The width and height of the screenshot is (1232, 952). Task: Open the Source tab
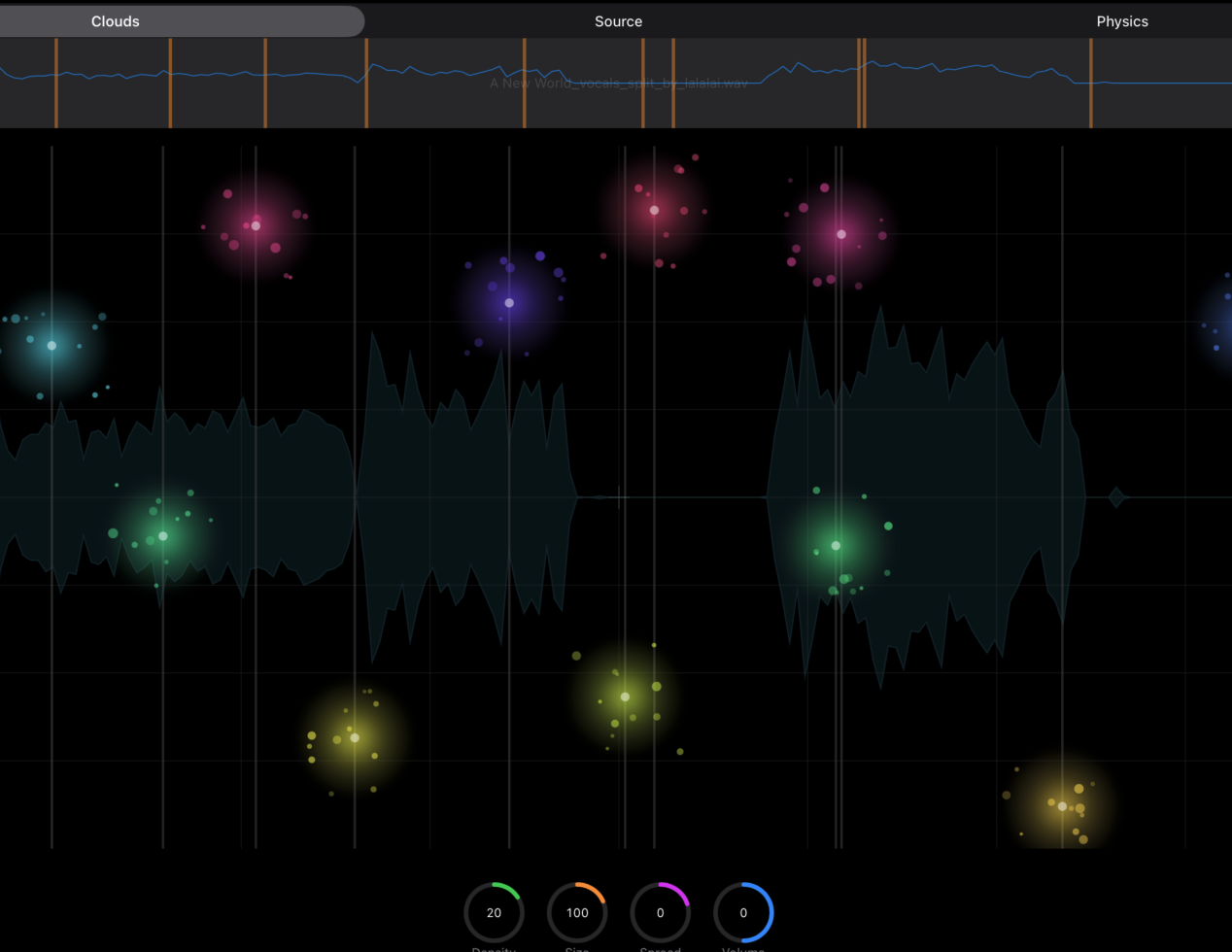click(x=618, y=21)
